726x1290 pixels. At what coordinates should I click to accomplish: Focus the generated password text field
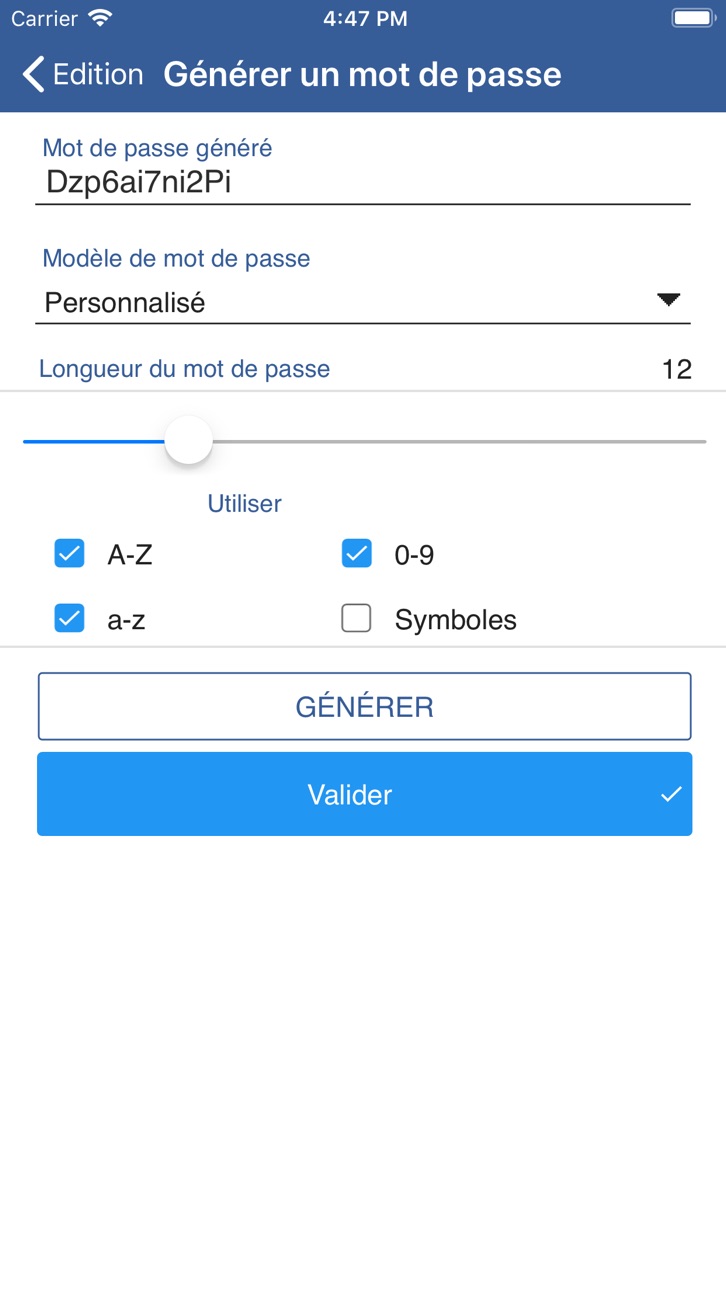point(363,183)
